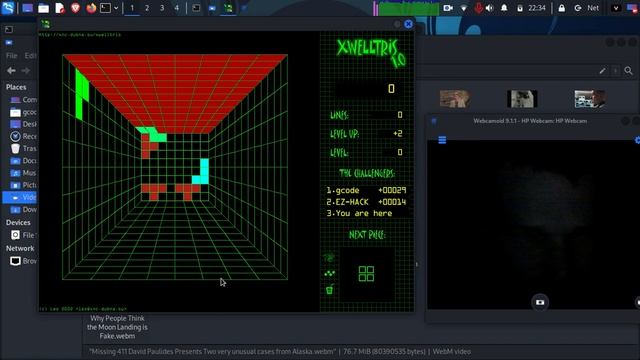Switch to workspace 1
Image resolution: width=640 pixels, height=360 pixels.
tap(132, 8)
